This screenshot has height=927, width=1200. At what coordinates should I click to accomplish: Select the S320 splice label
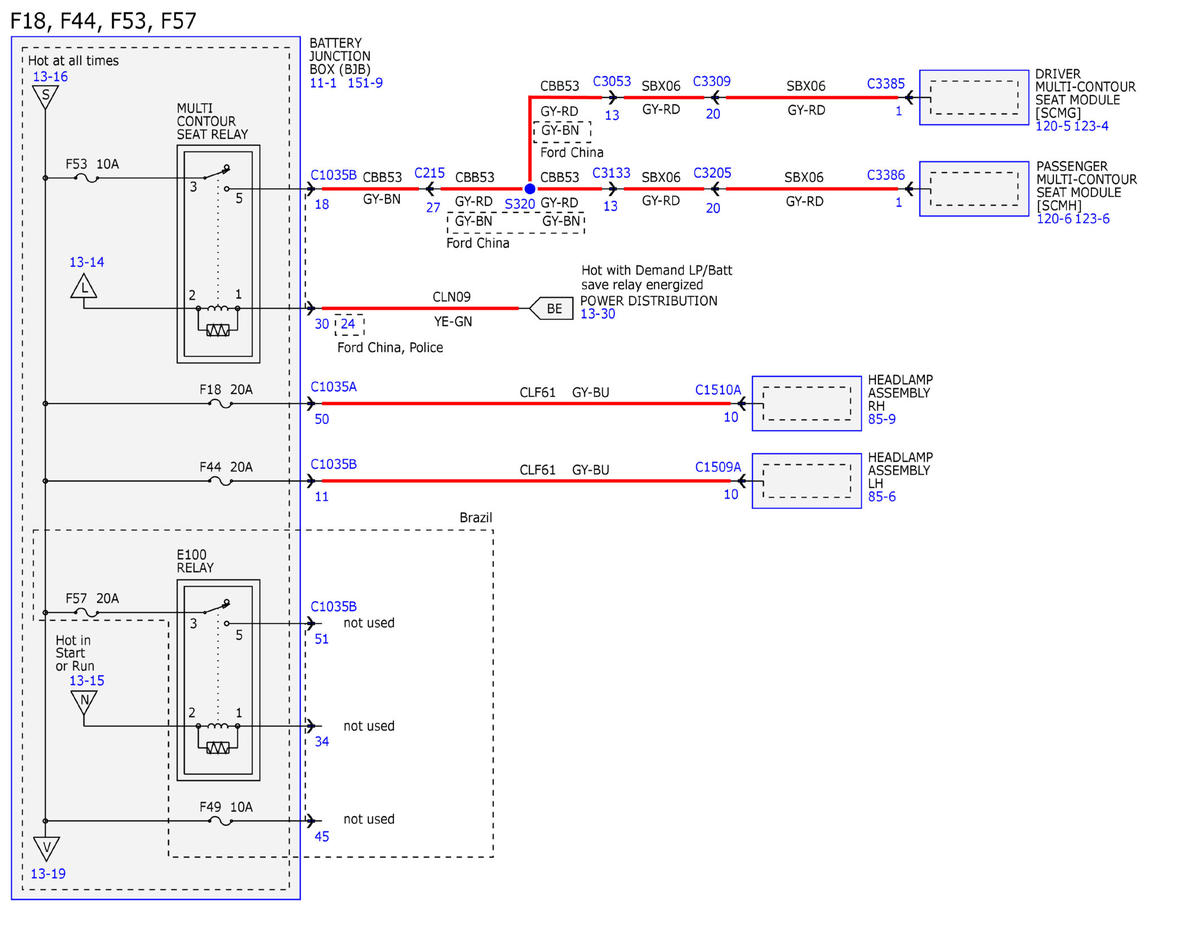[520, 204]
